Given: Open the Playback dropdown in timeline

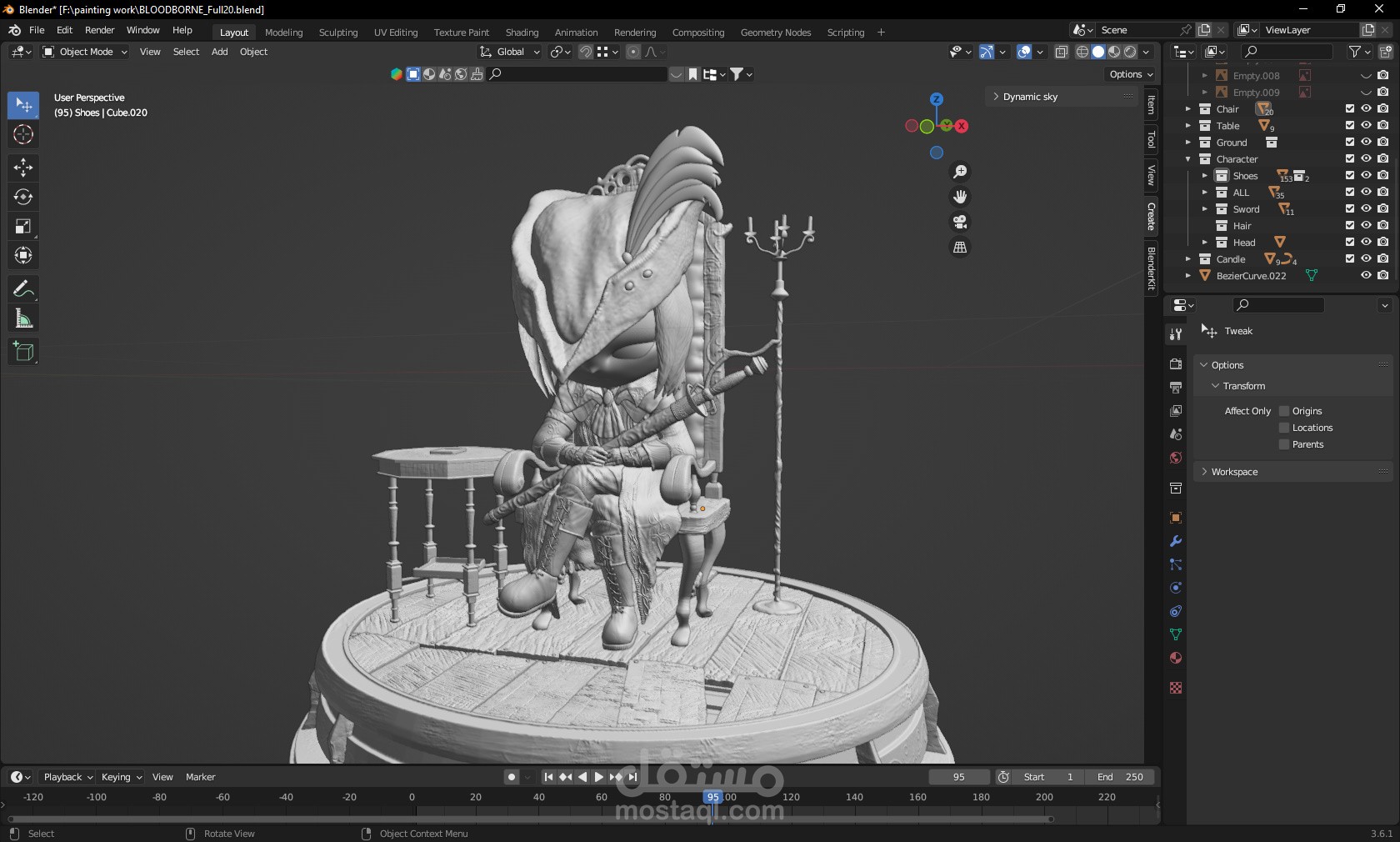Looking at the screenshot, I should (67, 777).
